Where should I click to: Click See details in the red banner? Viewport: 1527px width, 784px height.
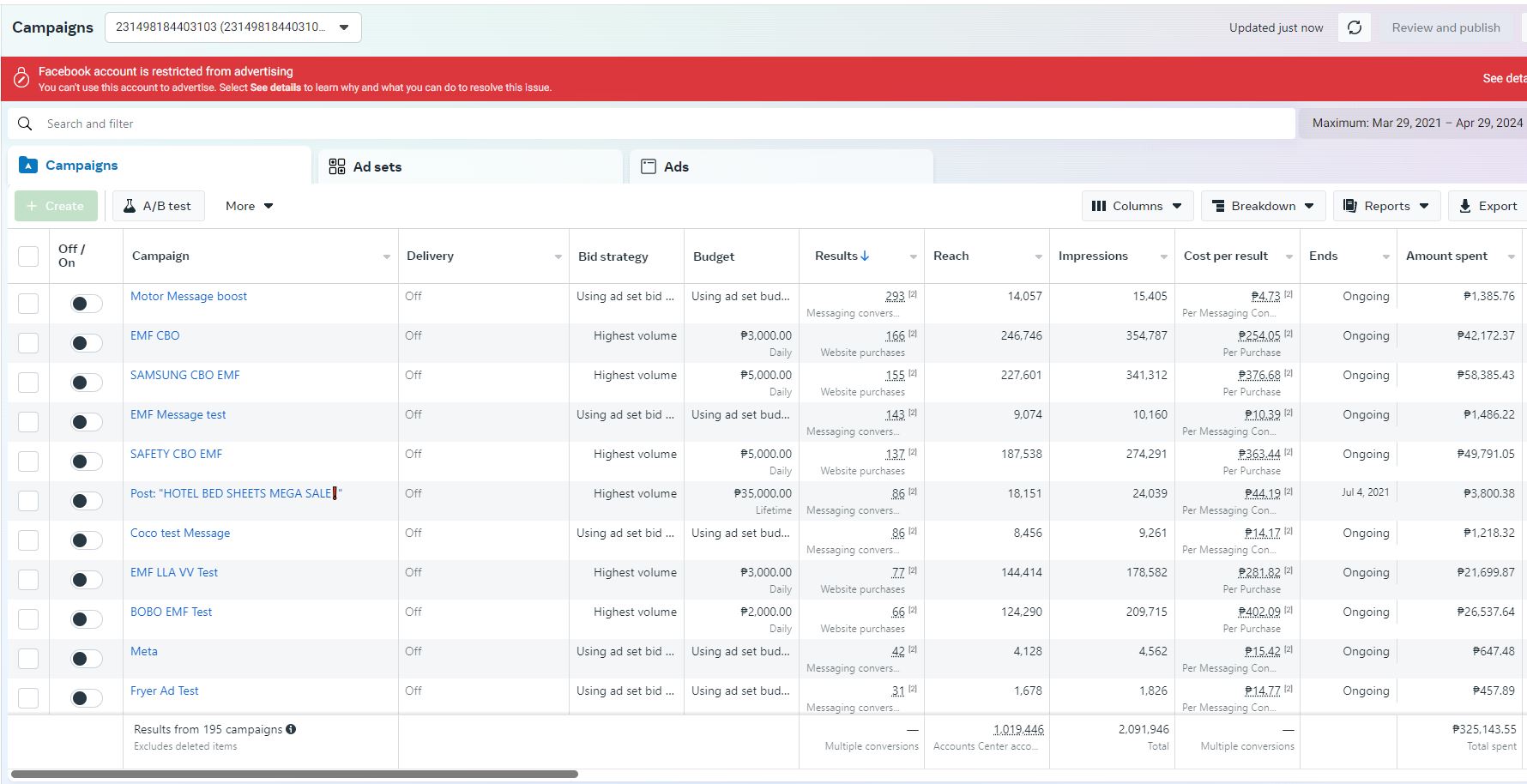[1505, 78]
